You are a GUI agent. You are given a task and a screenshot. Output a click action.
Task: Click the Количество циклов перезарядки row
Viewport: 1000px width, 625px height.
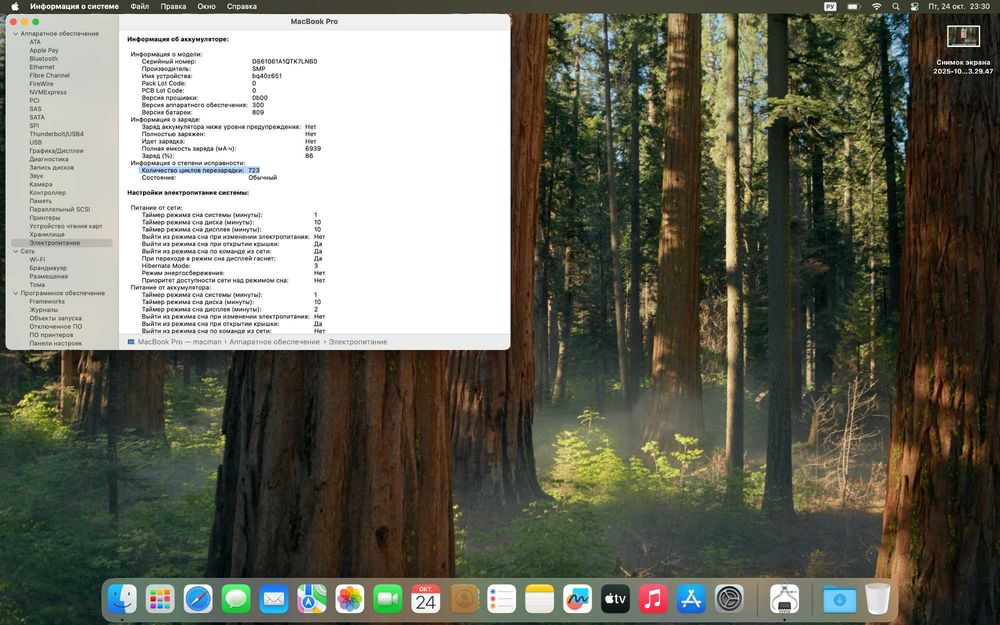click(x=200, y=170)
